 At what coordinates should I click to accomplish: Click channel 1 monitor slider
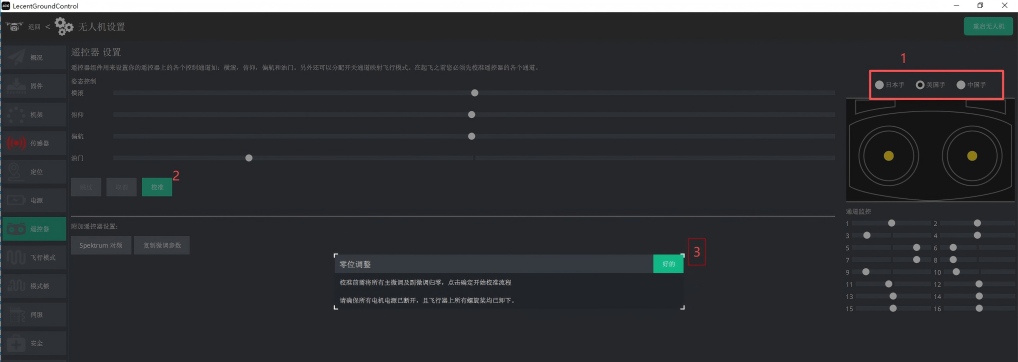point(891,223)
